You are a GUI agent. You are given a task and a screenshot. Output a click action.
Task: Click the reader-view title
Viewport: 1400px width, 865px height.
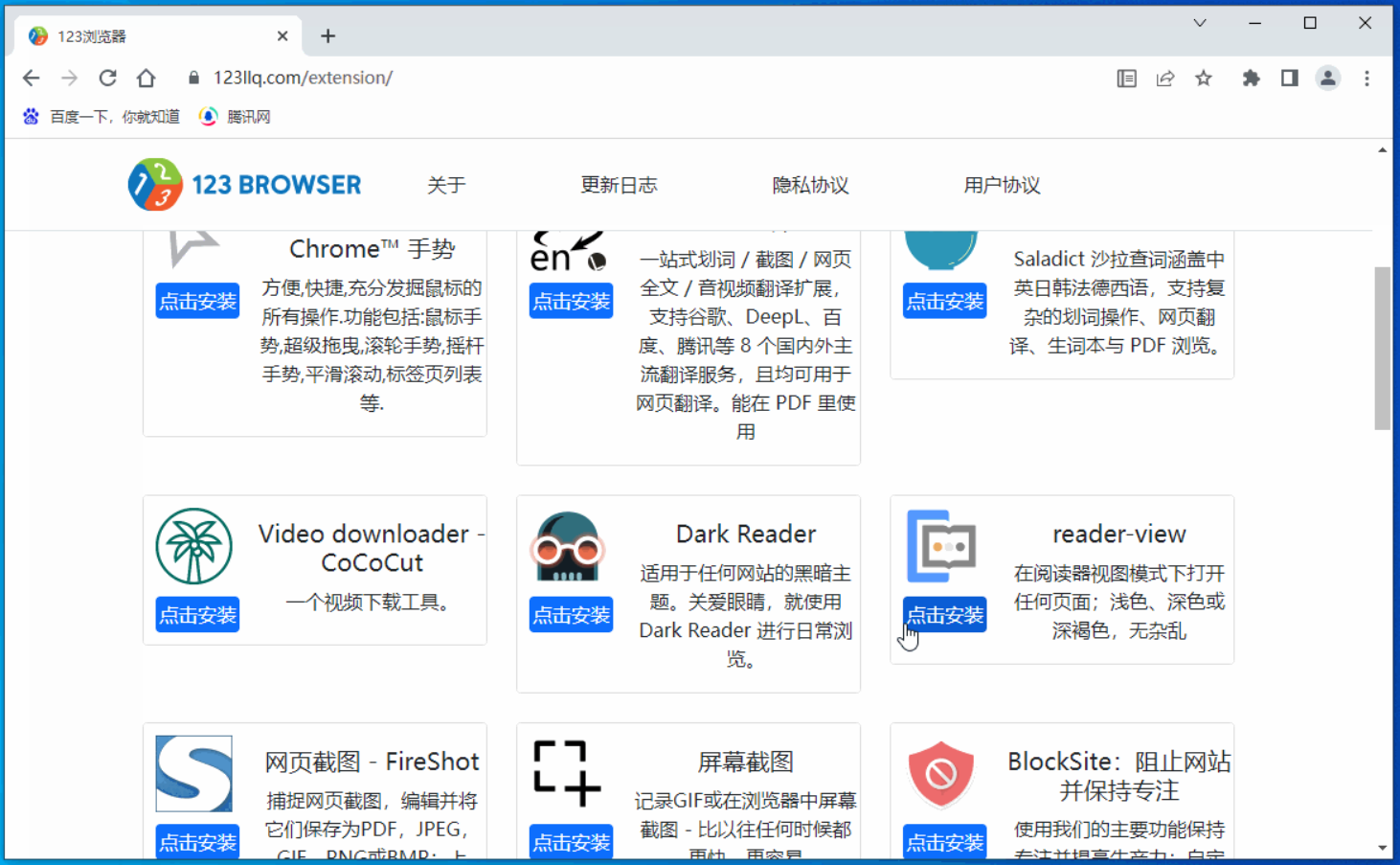tap(1119, 534)
